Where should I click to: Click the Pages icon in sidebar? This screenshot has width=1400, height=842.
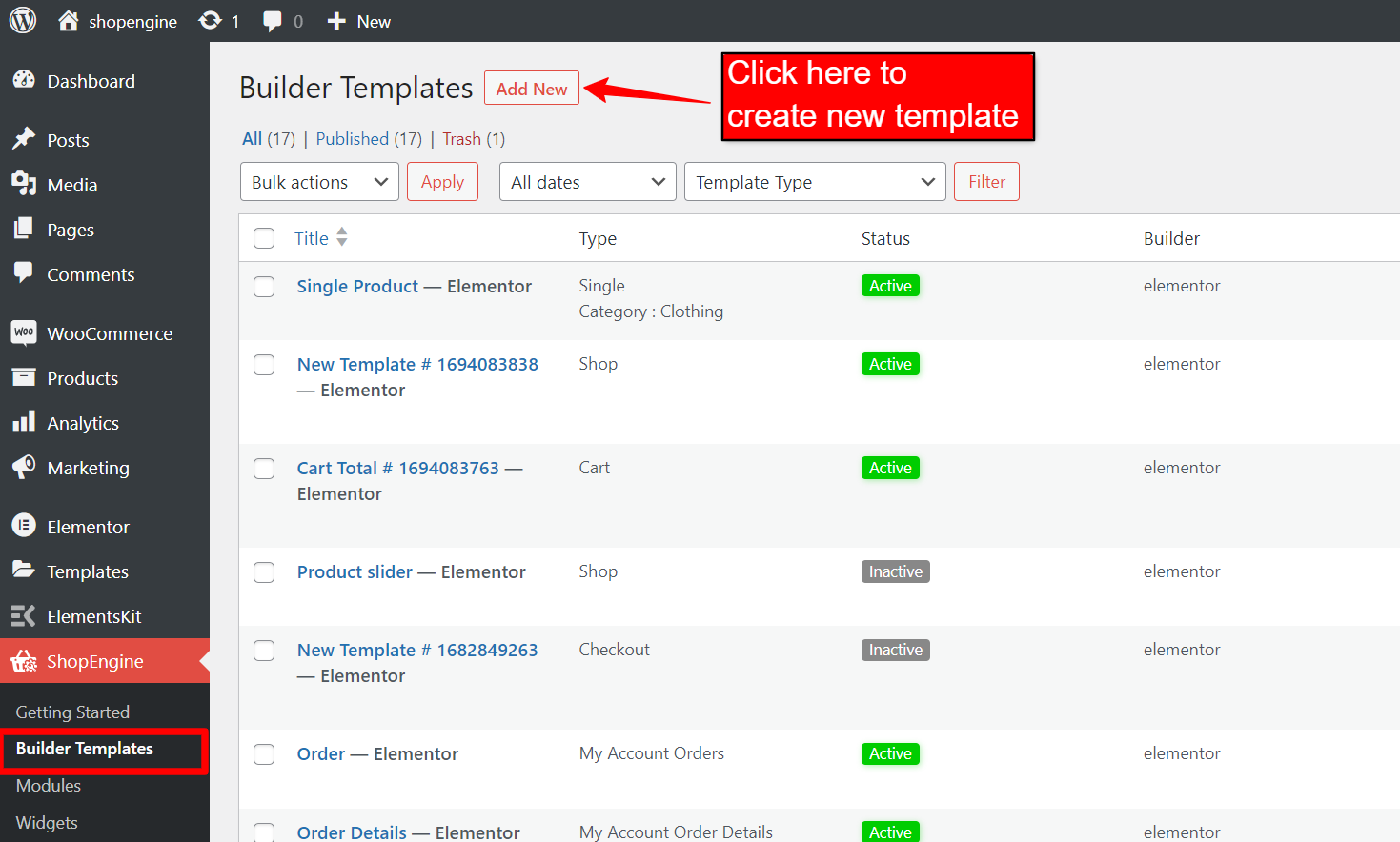click(x=24, y=229)
